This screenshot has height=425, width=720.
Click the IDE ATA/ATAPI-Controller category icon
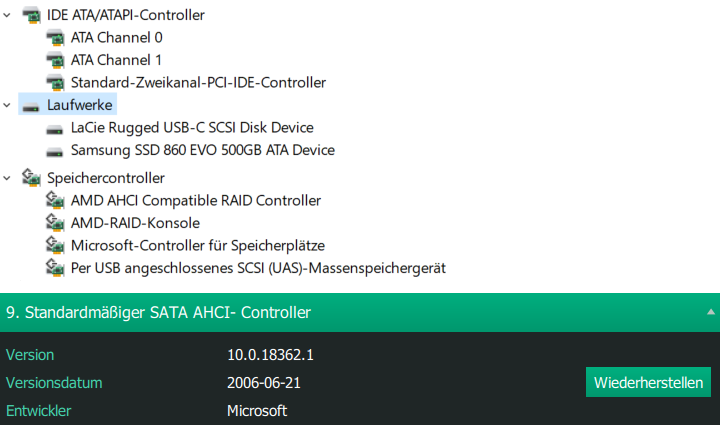(x=31, y=15)
